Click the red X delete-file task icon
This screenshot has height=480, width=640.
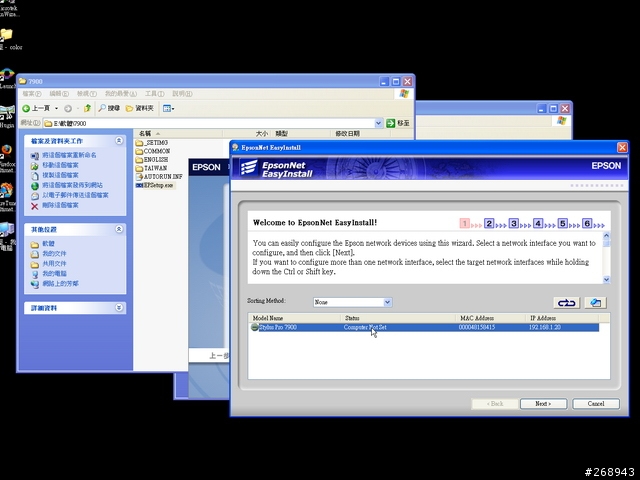pyautogui.click(x=35, y=206)
